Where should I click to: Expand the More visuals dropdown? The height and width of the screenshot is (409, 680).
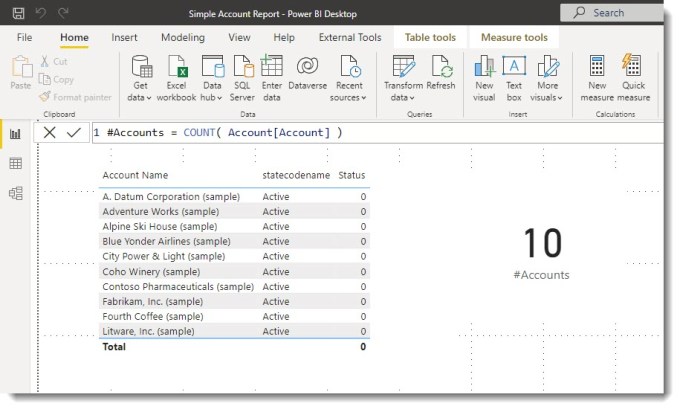pos(547,79)
